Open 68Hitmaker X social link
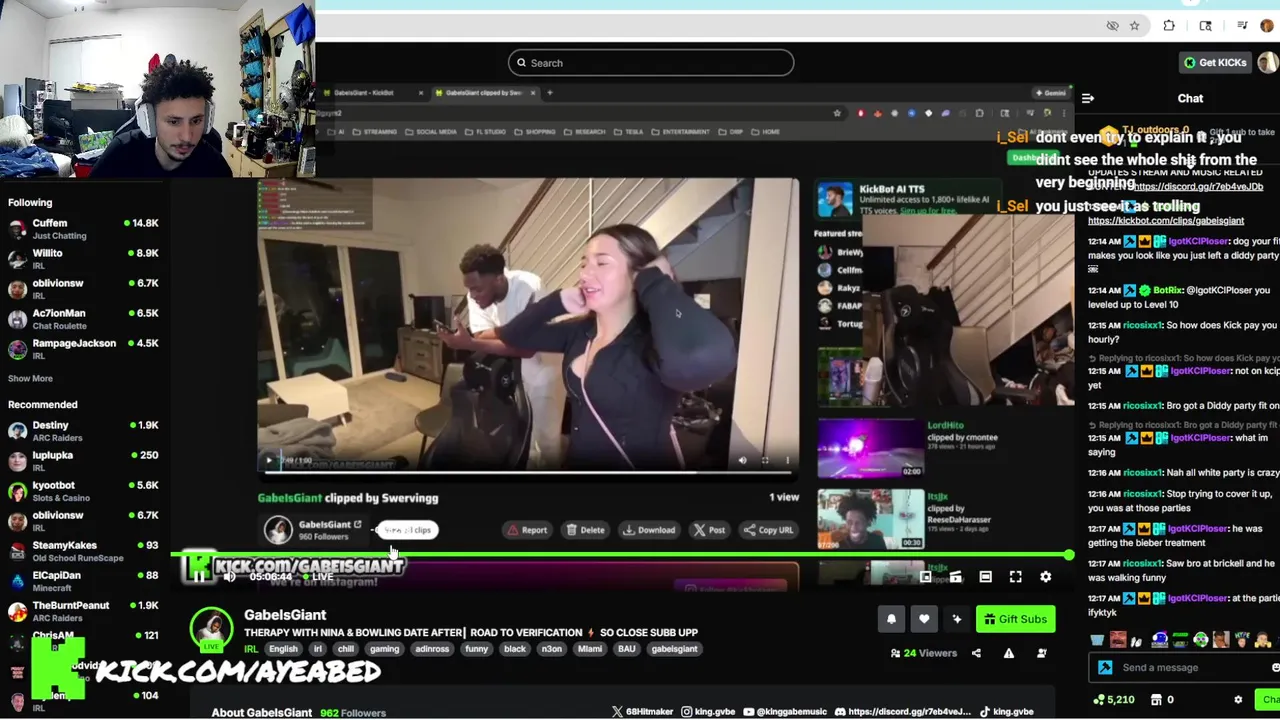Image resolution: width=1280 pixels, height=720 pixels. [x=642, y=712]
